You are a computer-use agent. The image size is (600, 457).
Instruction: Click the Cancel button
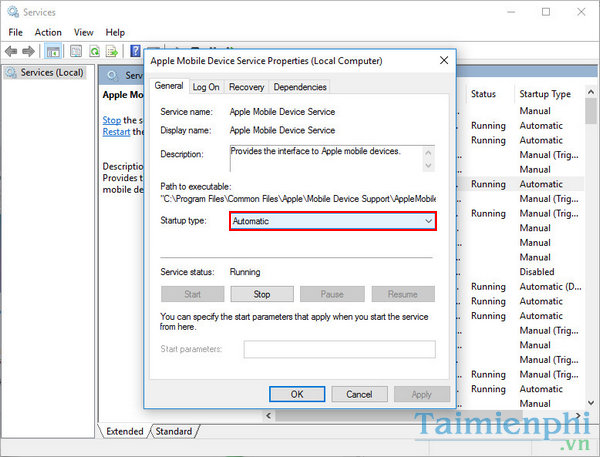[x=359, y=394]
